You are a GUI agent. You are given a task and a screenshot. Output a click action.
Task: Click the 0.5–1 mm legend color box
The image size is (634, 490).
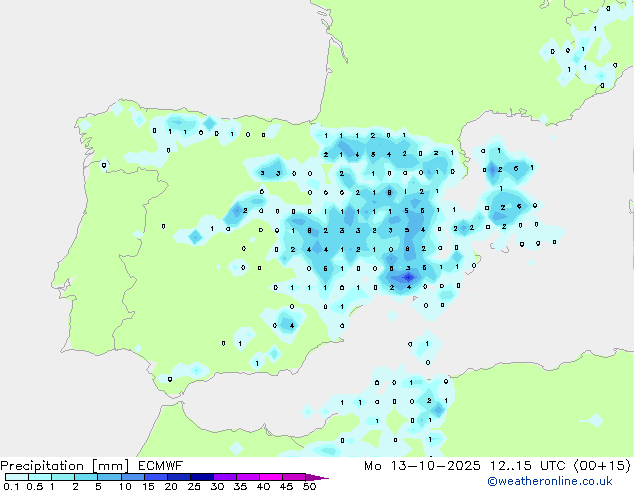tap(40, 477)
